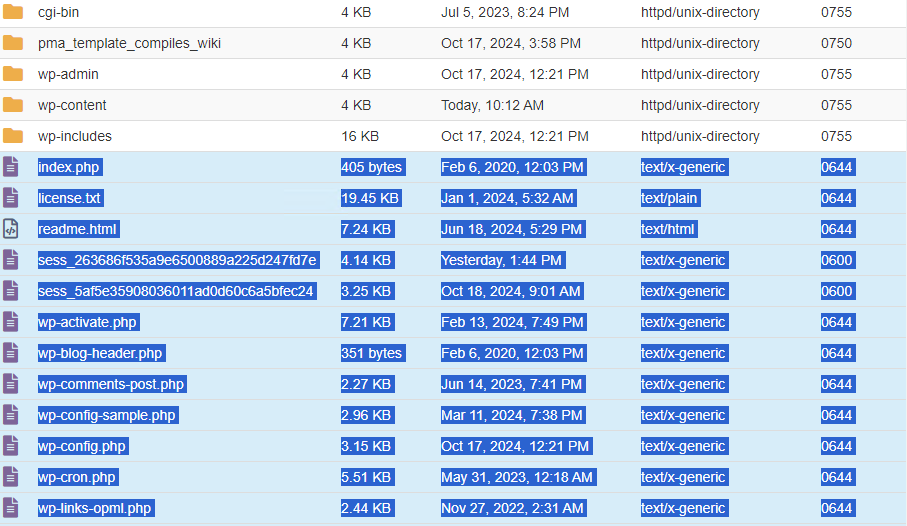The height and width of the screenshot is (526, 907).
Task: Select the wp-cron.php file name
Action: (x=78, y=477)
